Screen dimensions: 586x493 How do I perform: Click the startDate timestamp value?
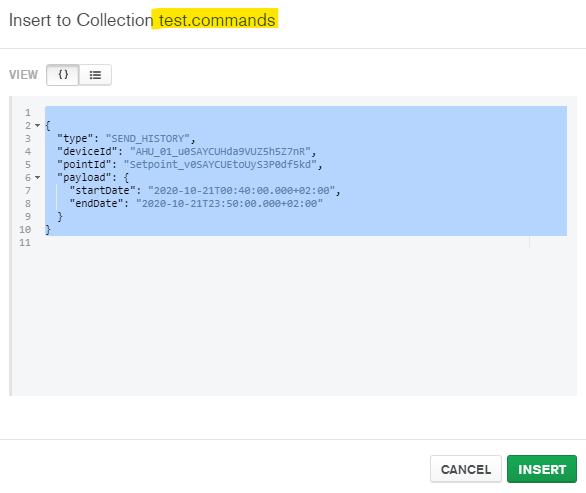click(241, 191)
